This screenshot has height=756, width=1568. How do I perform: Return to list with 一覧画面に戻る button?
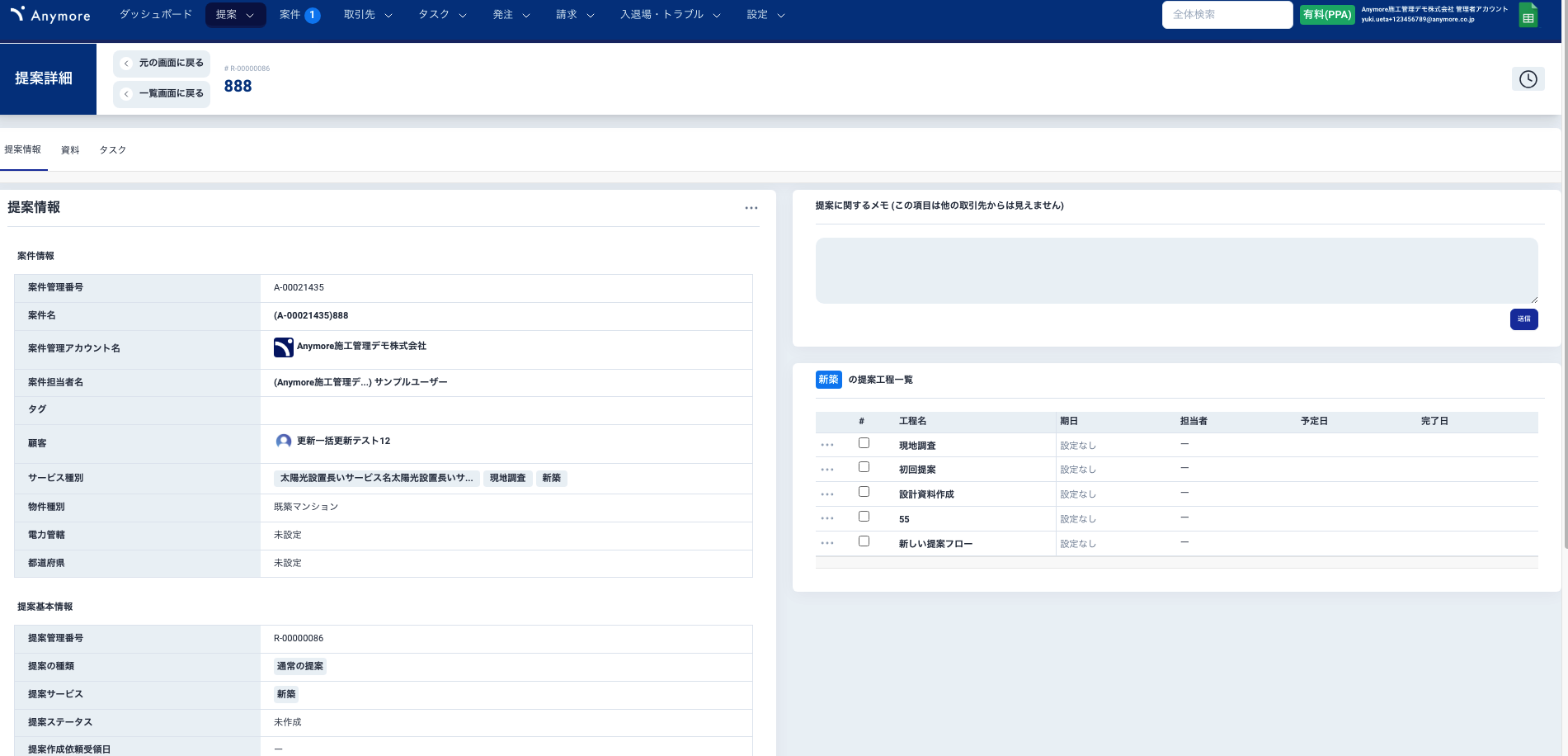coord(162,94)
